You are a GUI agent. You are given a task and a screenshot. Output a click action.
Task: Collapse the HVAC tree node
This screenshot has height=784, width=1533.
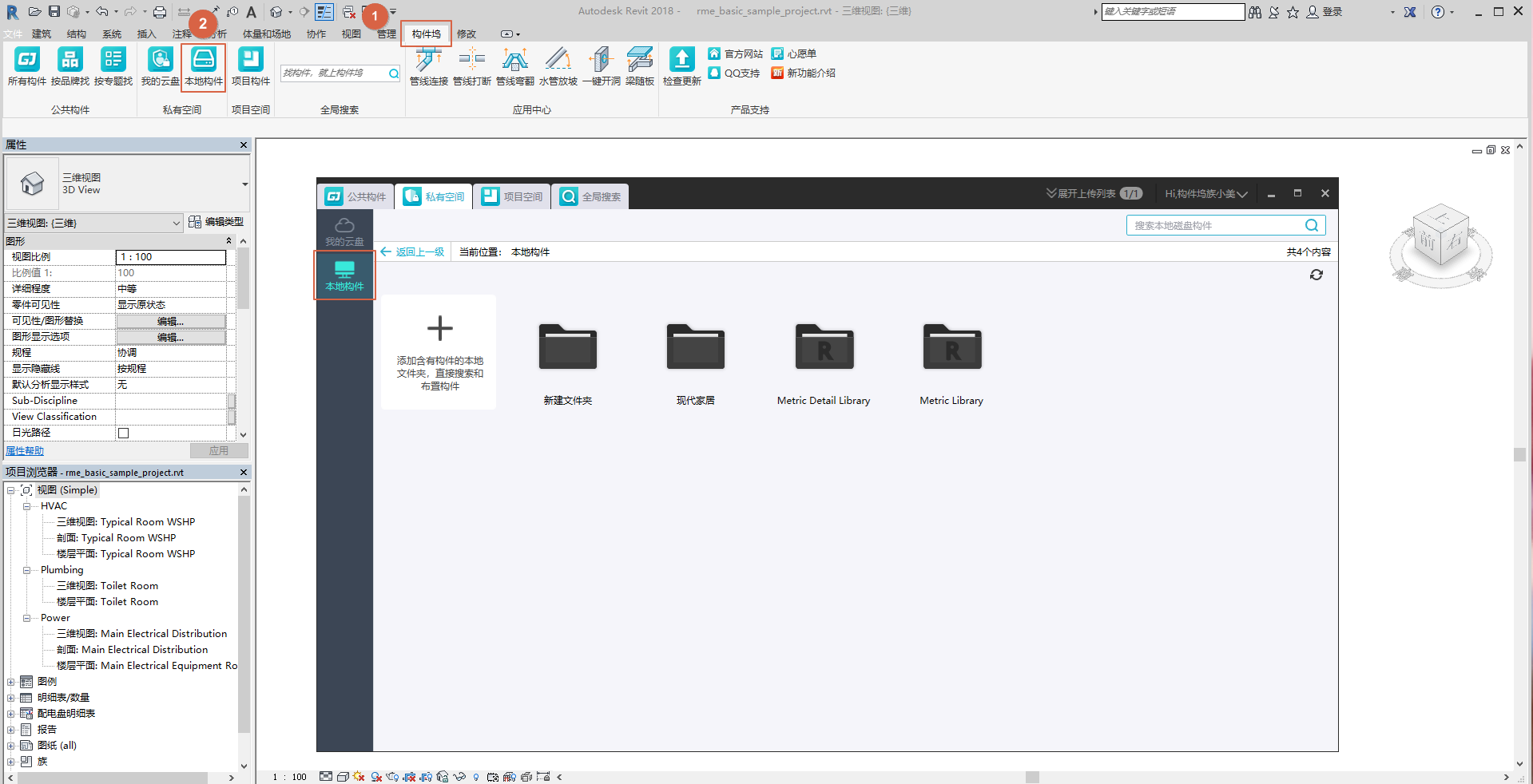click(26, 506)
